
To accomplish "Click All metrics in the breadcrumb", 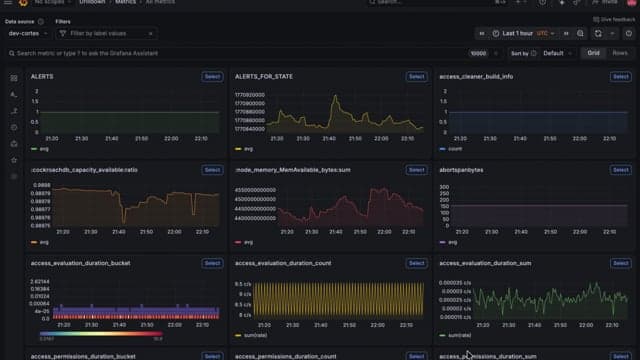I will click(x=160, y=2).
